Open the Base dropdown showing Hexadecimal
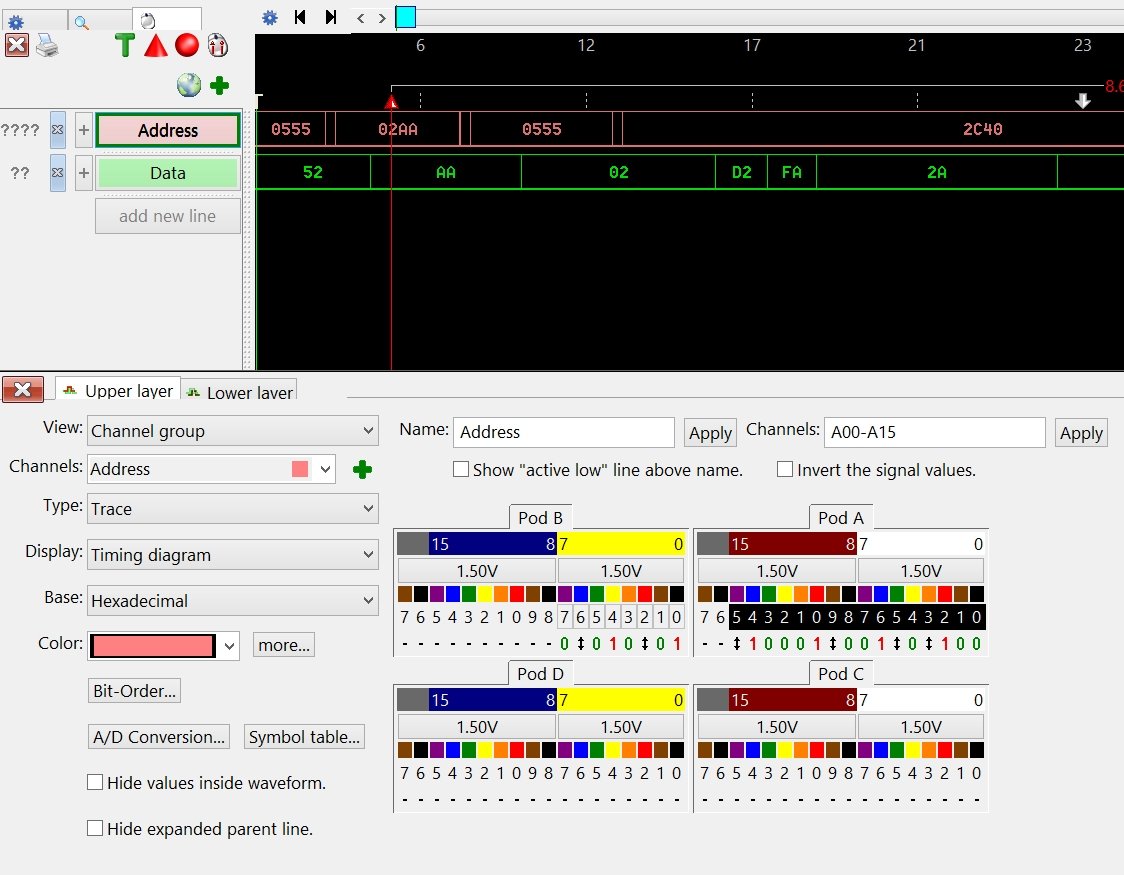Viewport: 1124px width, 875px height. coord(232,601)
